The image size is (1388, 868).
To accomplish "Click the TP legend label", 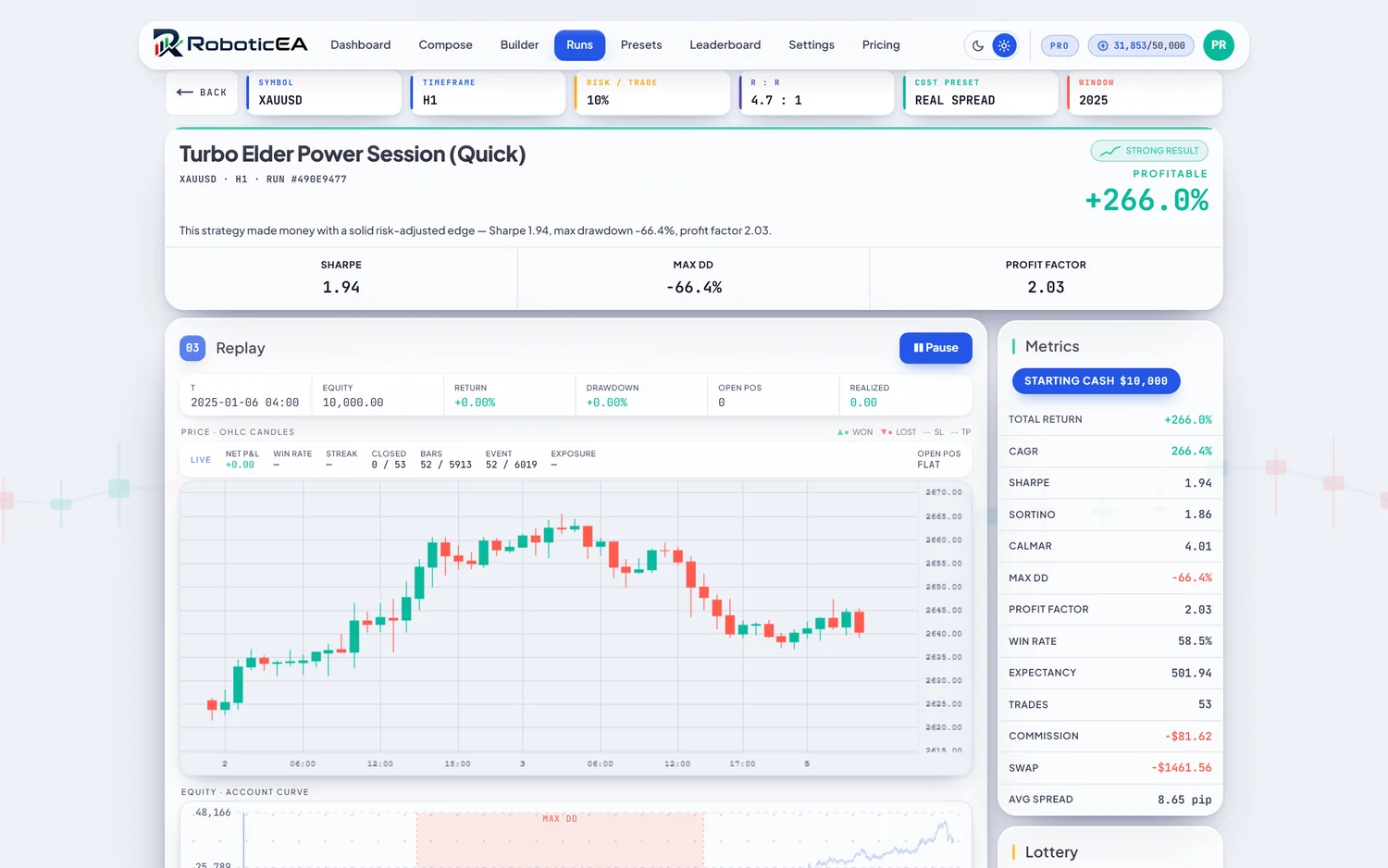I will coord(960,432).
